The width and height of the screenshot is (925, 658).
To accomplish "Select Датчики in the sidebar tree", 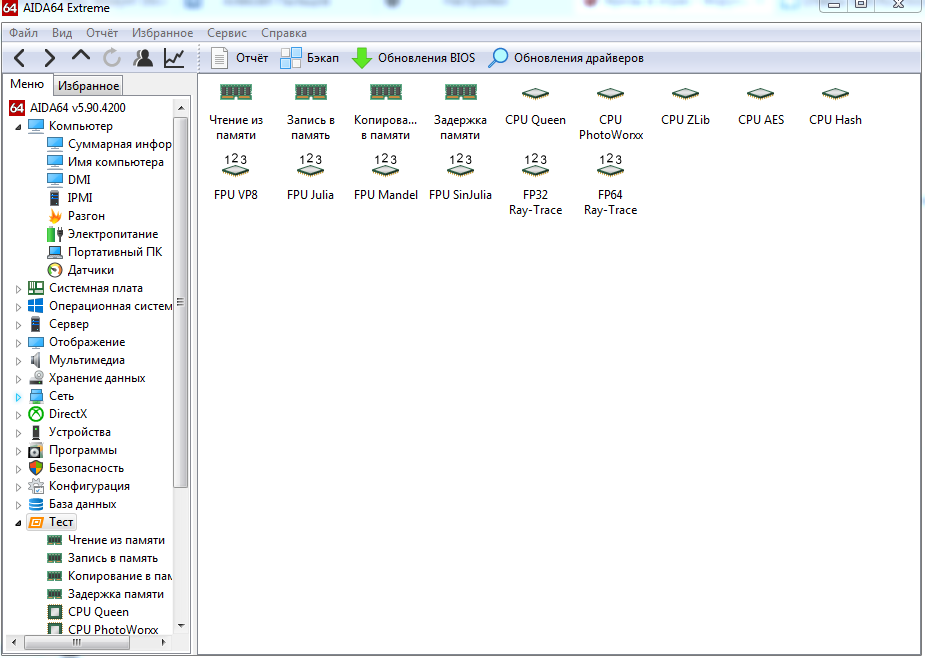I will [x=90, y=270].
